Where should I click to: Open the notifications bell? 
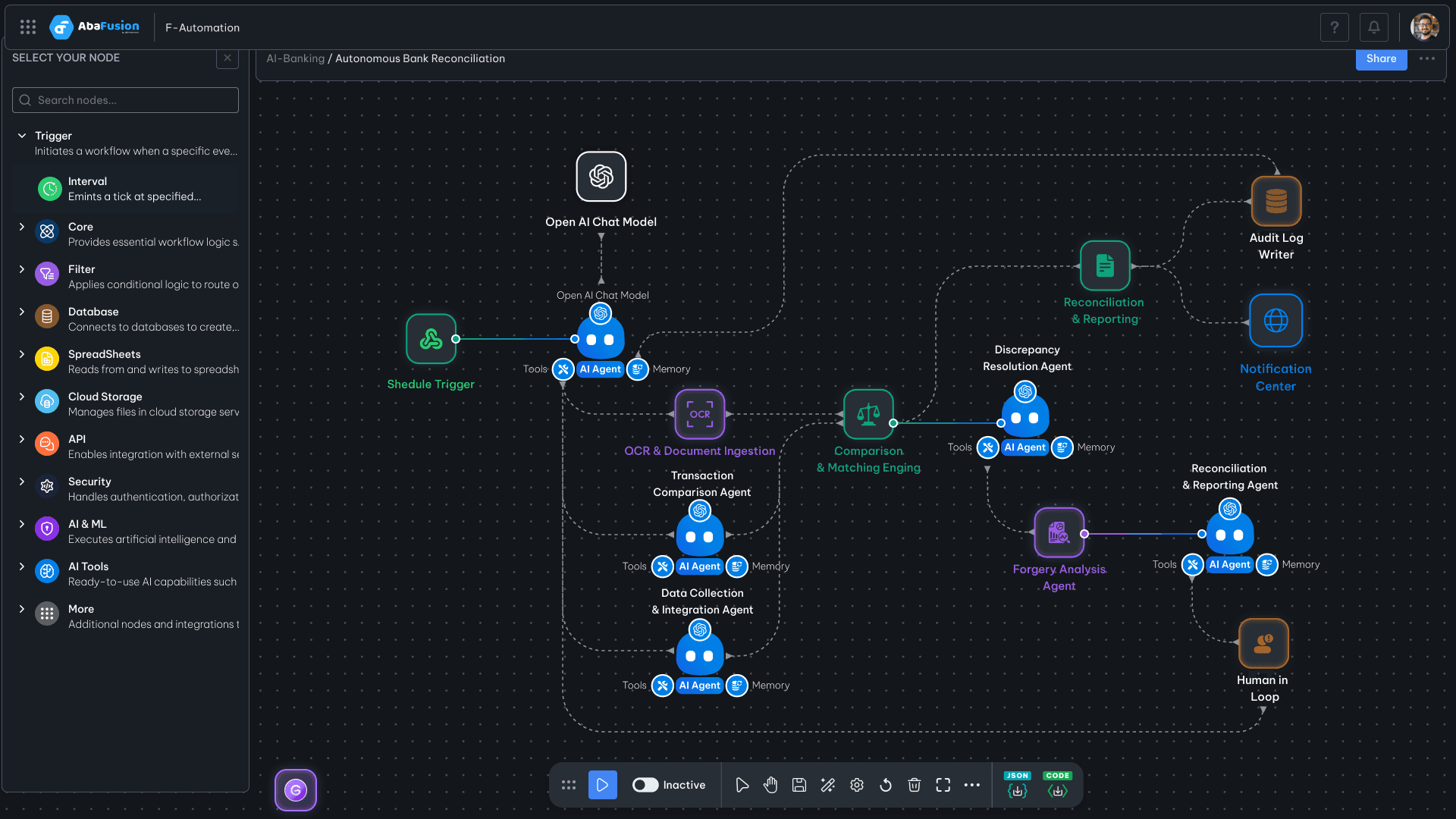pos(1373,27)
